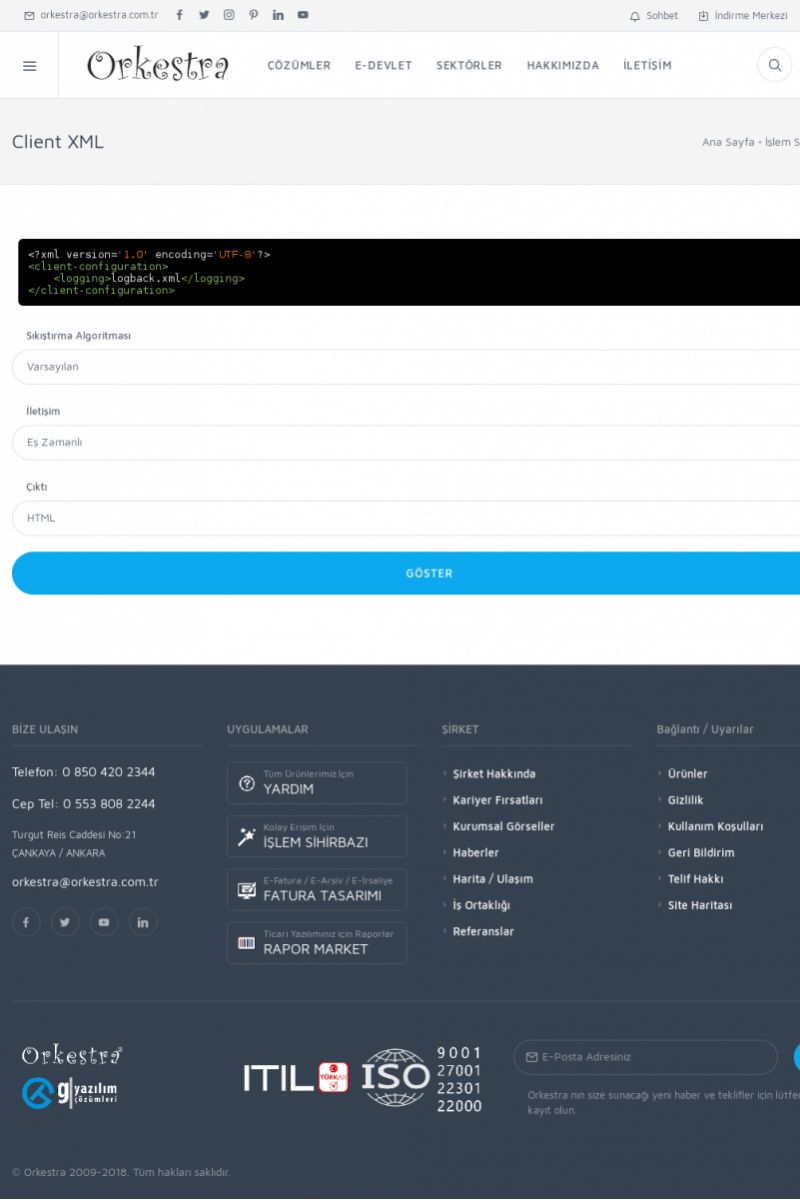Click the E-Posta Adresiniz input field
The height and width of the screenshot is (1200, 800).
point(650,1057)
